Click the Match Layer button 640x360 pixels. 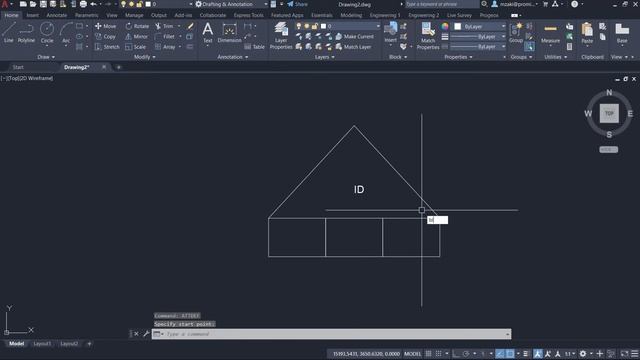(x=353, y=47)
